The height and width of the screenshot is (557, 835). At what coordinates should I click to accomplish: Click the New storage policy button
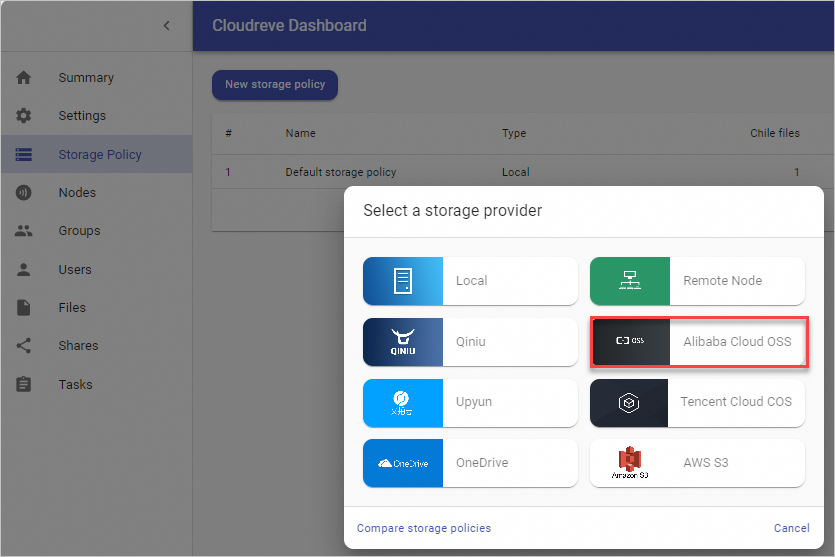275,85
